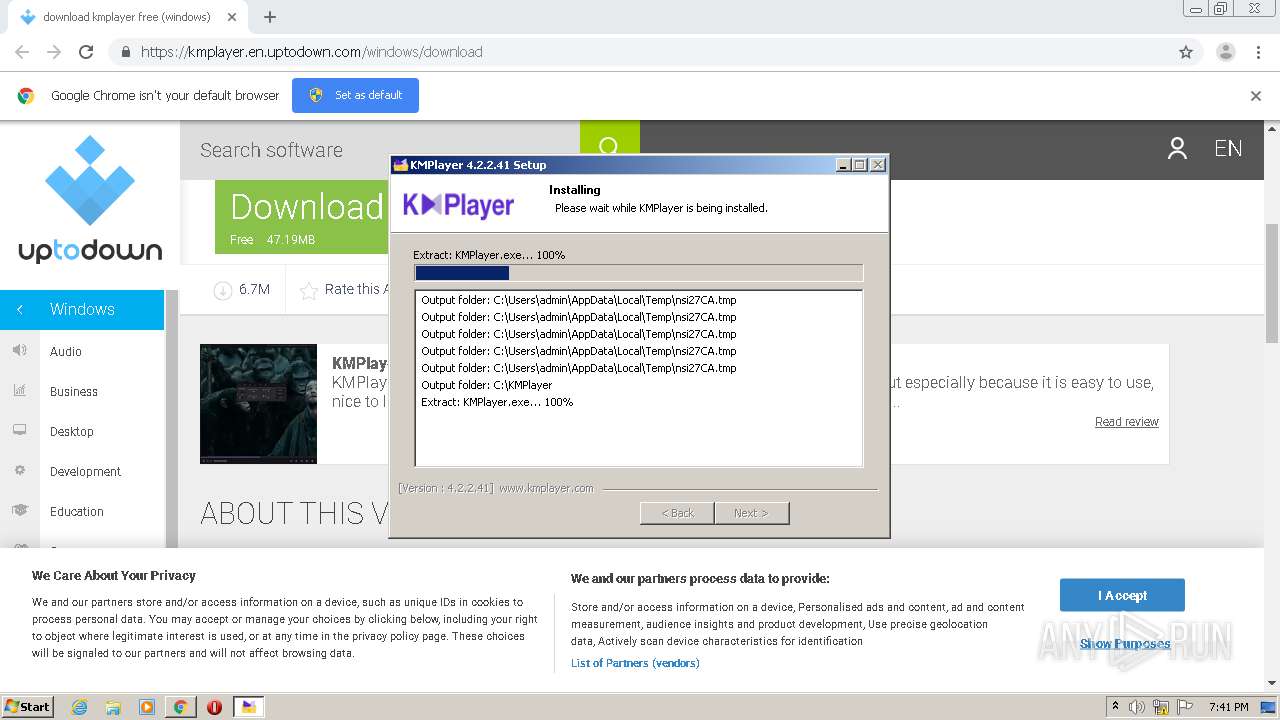Show hidden tray icons arrow
Viewport: 1280px width, 720px height.
1115,706
